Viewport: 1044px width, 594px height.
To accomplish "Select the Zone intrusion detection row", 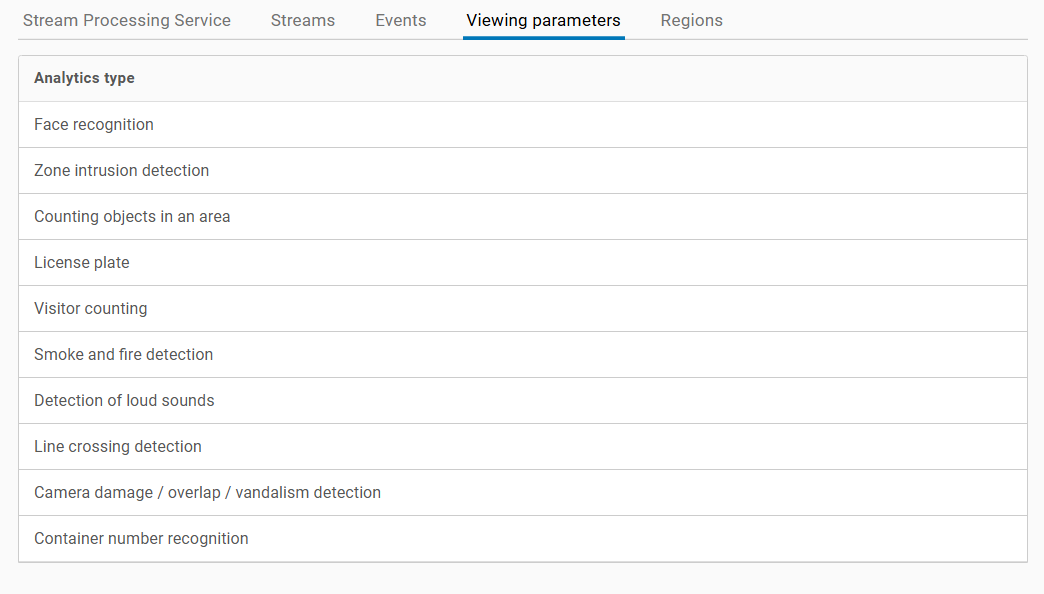I will (122, 171).
